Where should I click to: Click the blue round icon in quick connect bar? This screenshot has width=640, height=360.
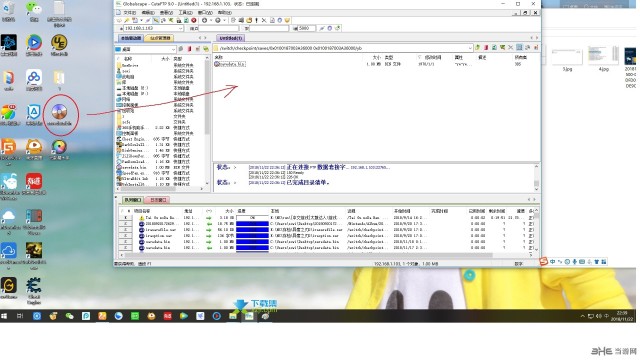click(330, 28)
